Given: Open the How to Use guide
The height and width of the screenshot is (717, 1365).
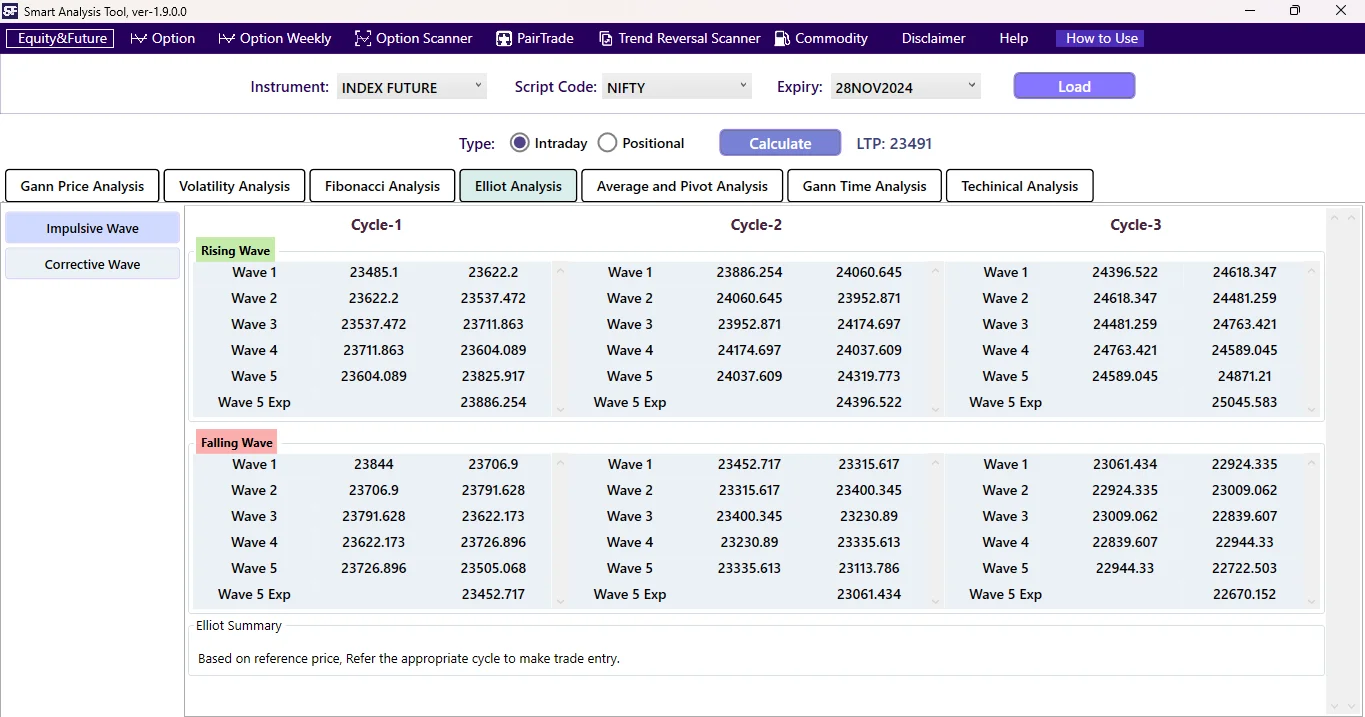Looking at the screenshot, I should pos(1099,38).
